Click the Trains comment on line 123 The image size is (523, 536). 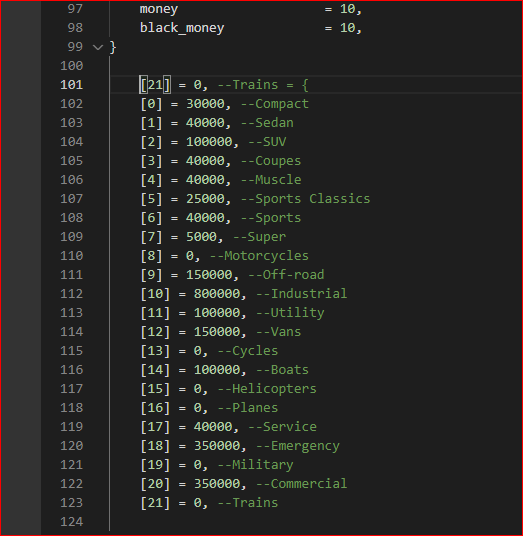pos(248,503)
